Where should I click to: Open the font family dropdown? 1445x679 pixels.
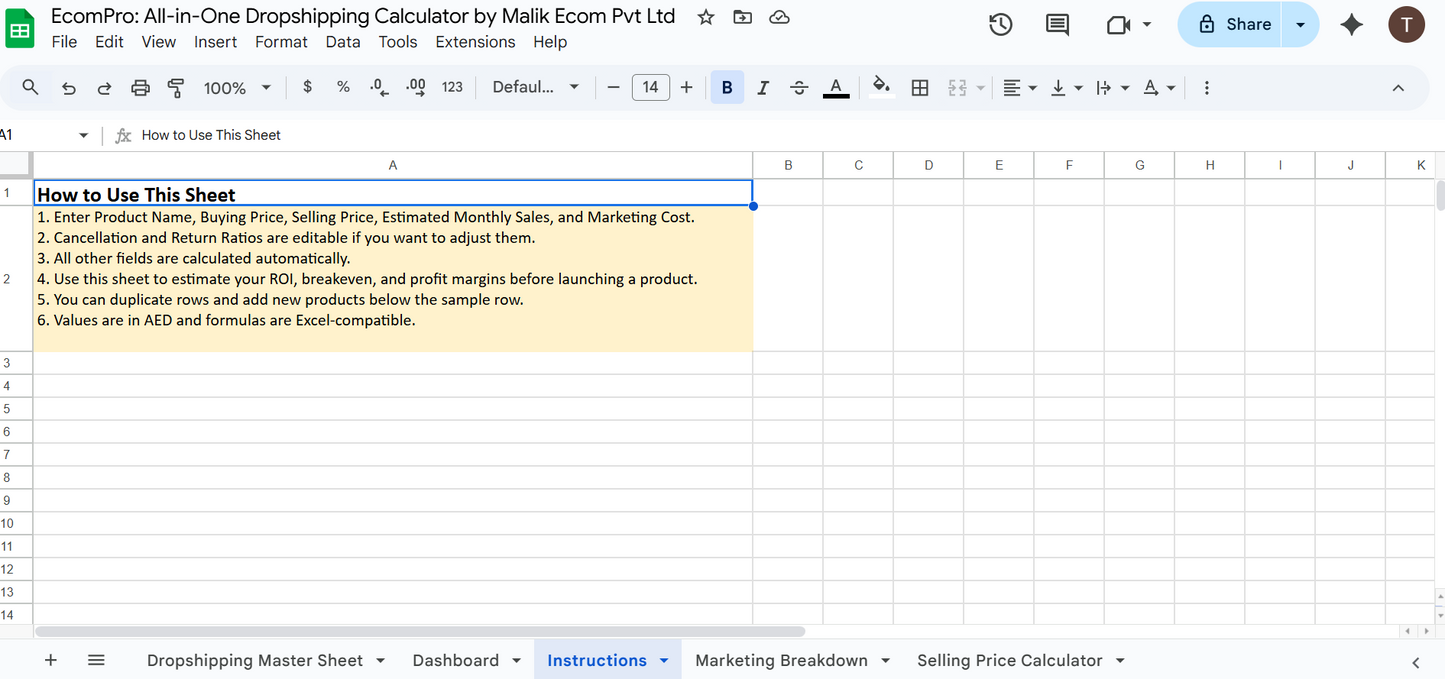[x=536, y=87]
